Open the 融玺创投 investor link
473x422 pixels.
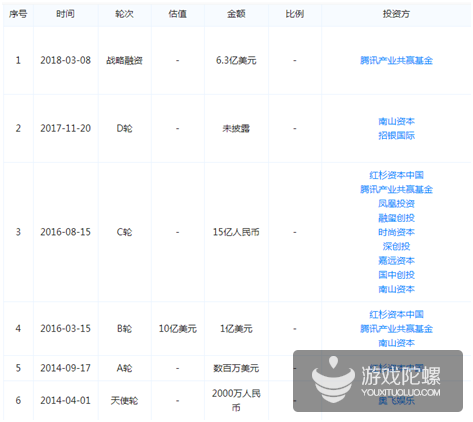coord(396,218)
